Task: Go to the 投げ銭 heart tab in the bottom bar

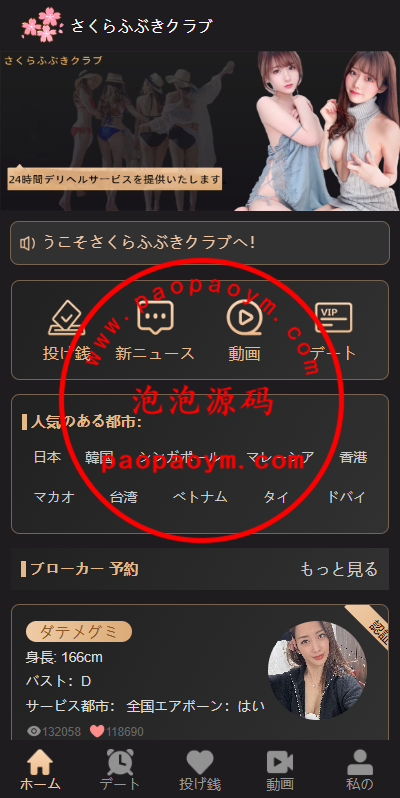Action: click(200, 771)
